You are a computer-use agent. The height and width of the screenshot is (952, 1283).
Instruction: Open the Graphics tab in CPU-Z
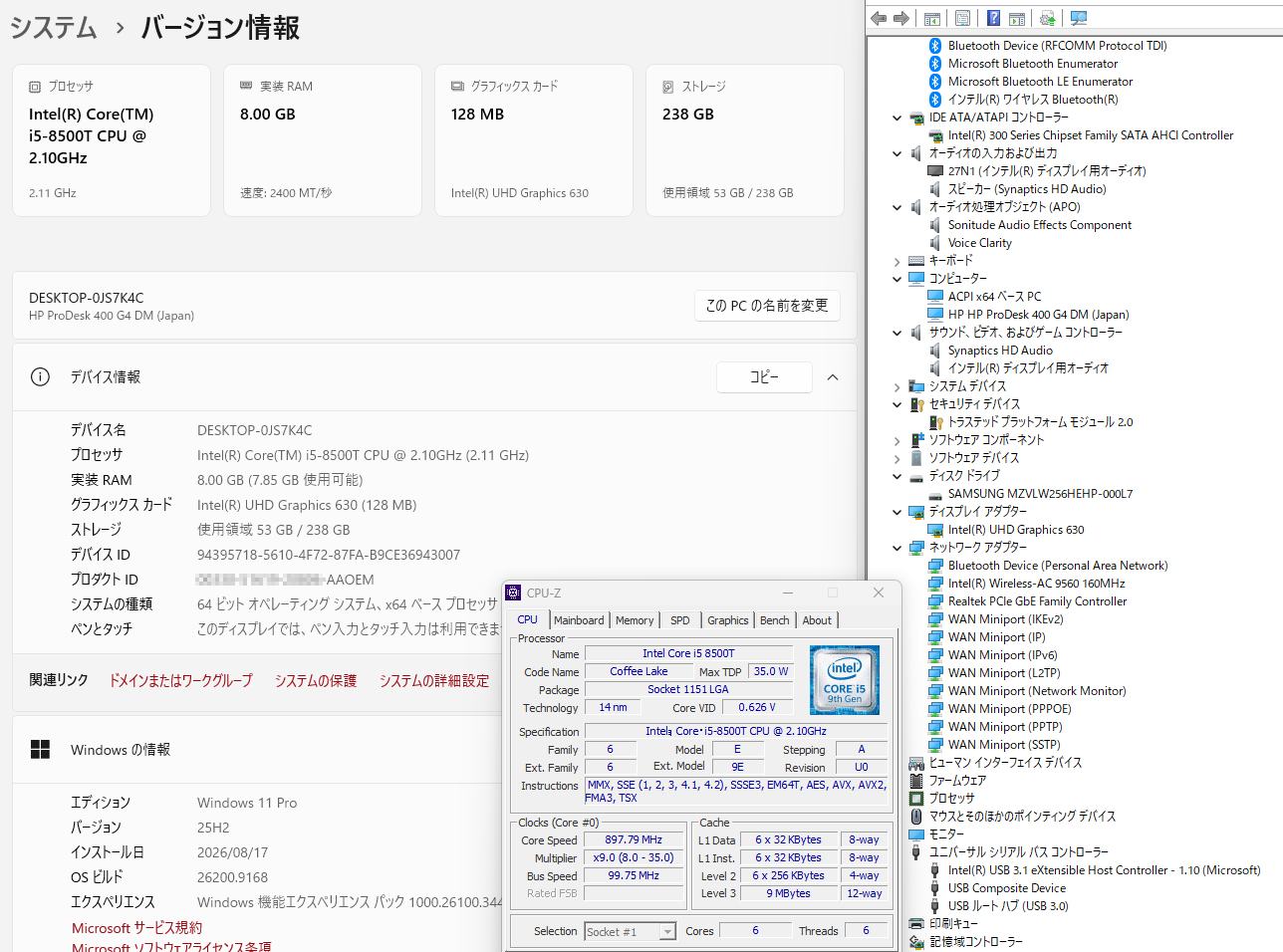click(x=728, y=620)
